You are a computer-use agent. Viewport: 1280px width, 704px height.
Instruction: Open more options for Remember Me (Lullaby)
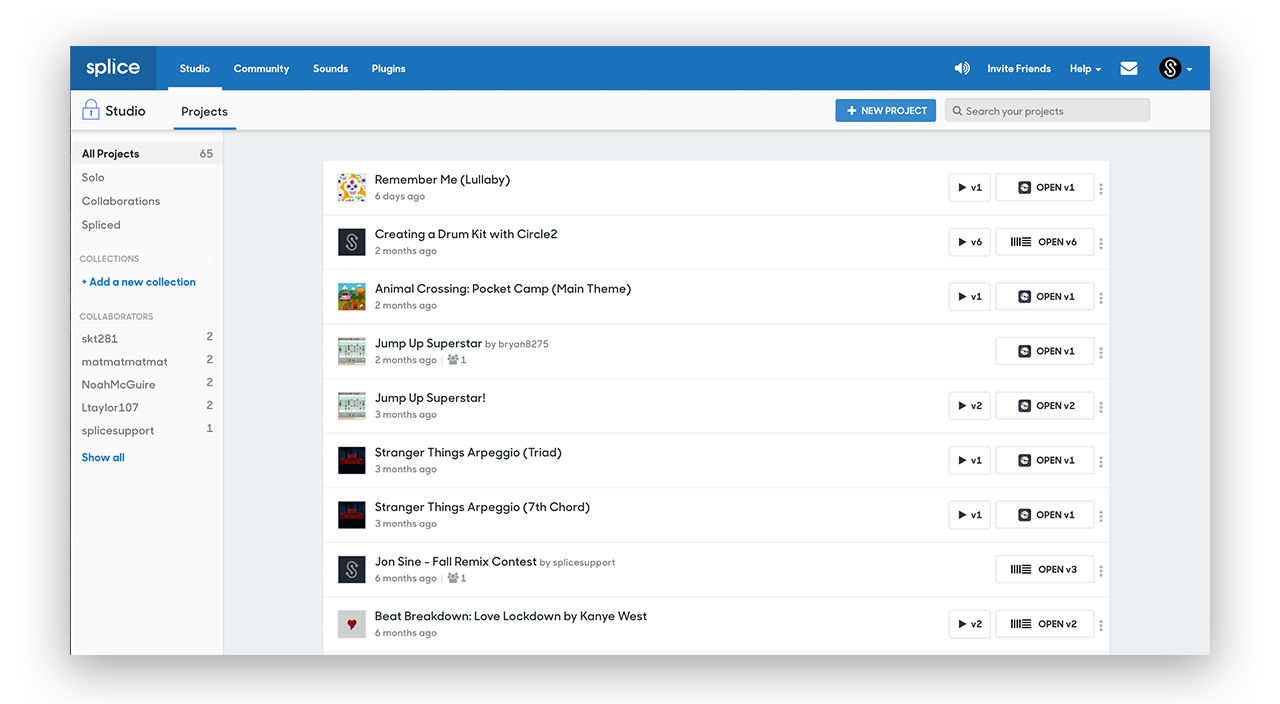pos(1101,189)
